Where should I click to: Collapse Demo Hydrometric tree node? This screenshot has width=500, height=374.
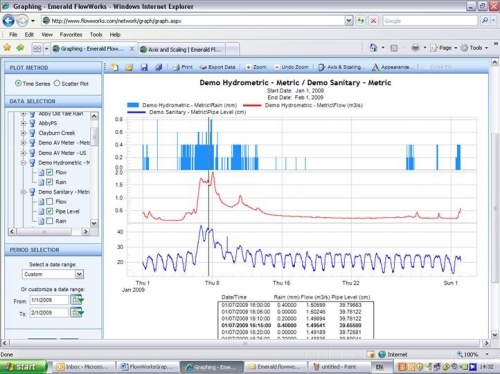click(23, 163)
